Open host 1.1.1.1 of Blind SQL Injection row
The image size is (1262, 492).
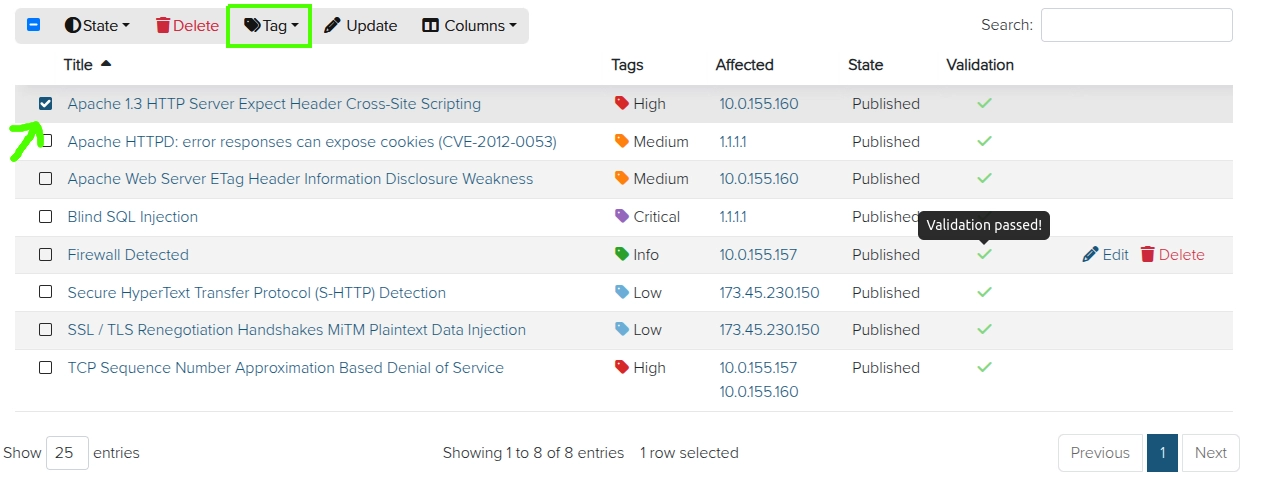733,217
